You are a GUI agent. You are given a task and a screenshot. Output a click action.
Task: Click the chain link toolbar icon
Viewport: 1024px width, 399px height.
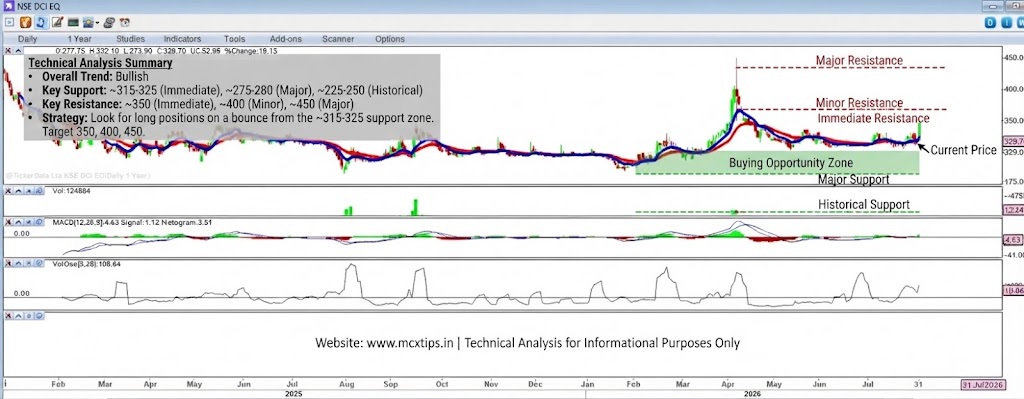coord(109,22)
